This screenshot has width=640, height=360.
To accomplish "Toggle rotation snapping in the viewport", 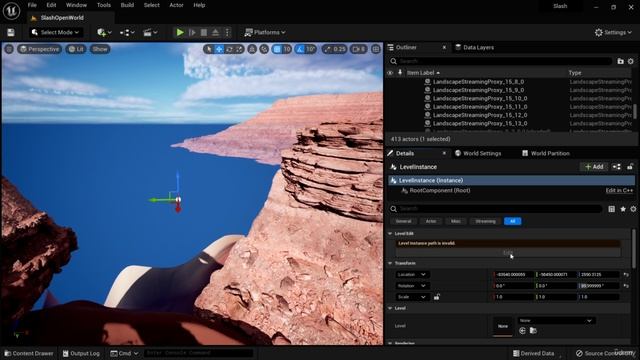I will pyautogui.click(x=300, y=49).
